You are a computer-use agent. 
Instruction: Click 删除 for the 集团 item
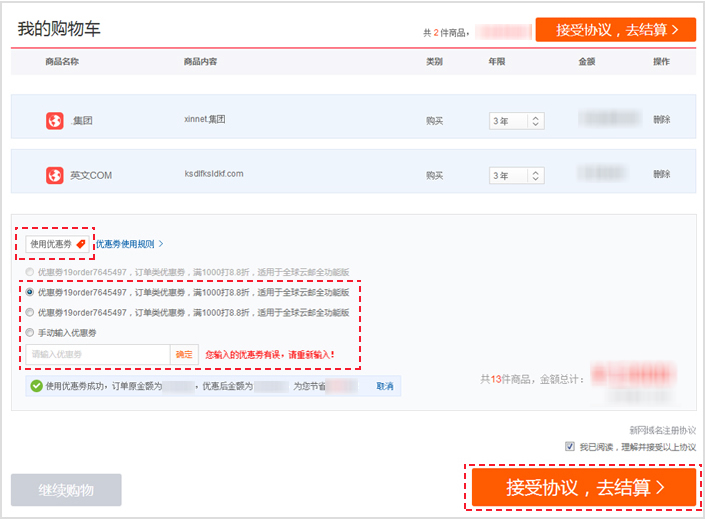(x=662, y=120)
